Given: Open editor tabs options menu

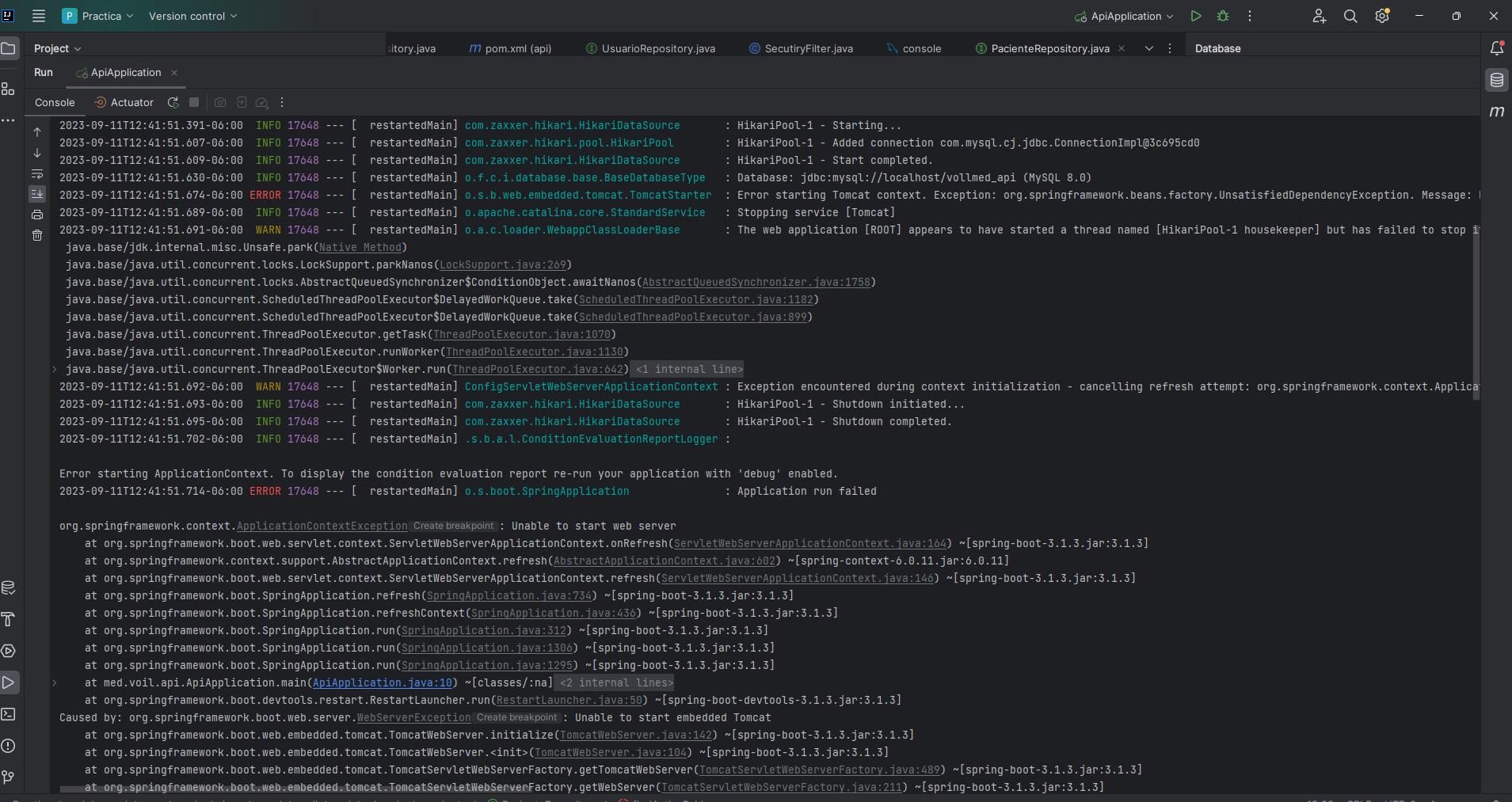Looking at the screenshot, I should [x=1170, y=48].
